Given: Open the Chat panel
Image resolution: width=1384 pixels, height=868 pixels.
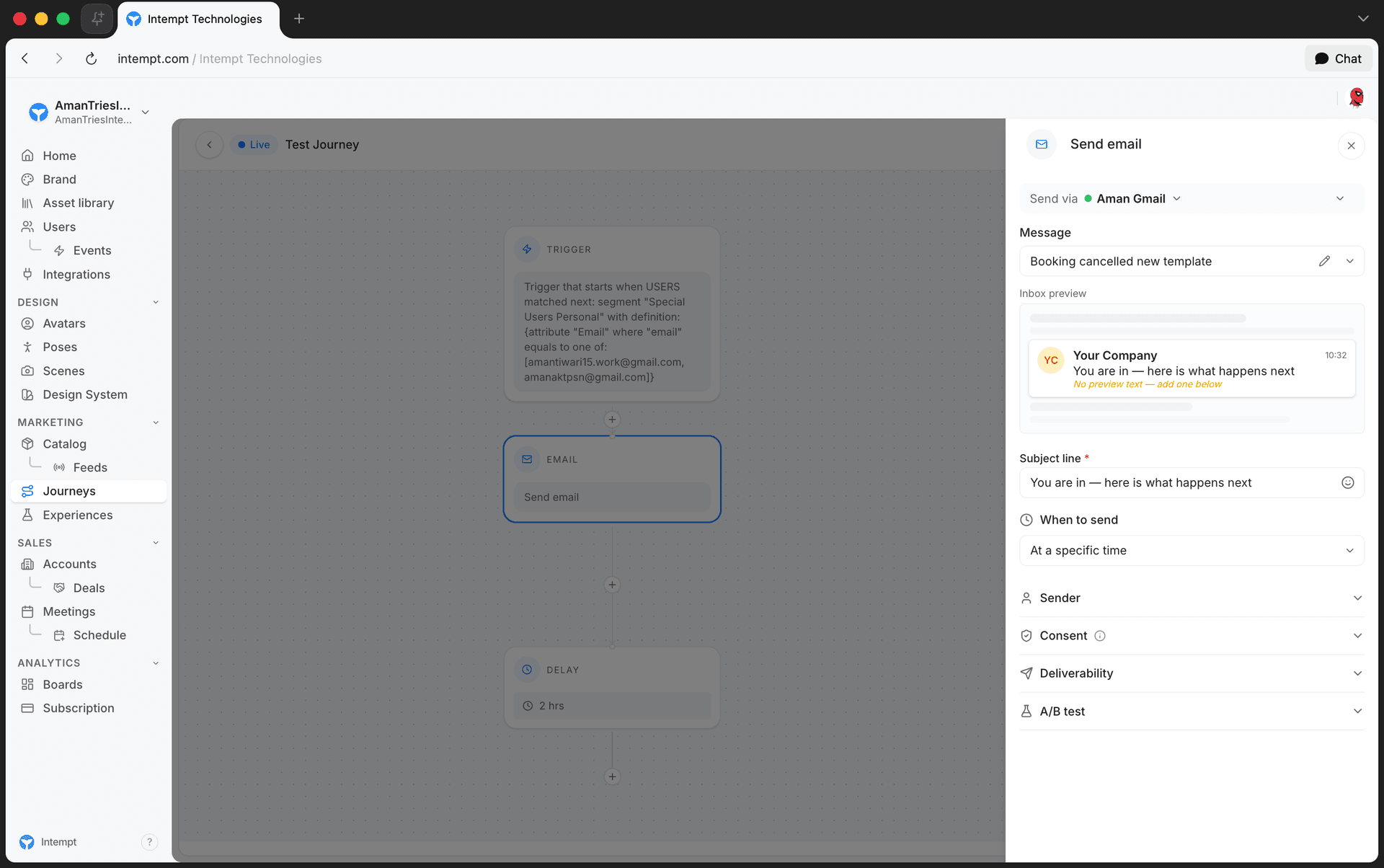Looking at the screenshot, I should [1338, 59].
